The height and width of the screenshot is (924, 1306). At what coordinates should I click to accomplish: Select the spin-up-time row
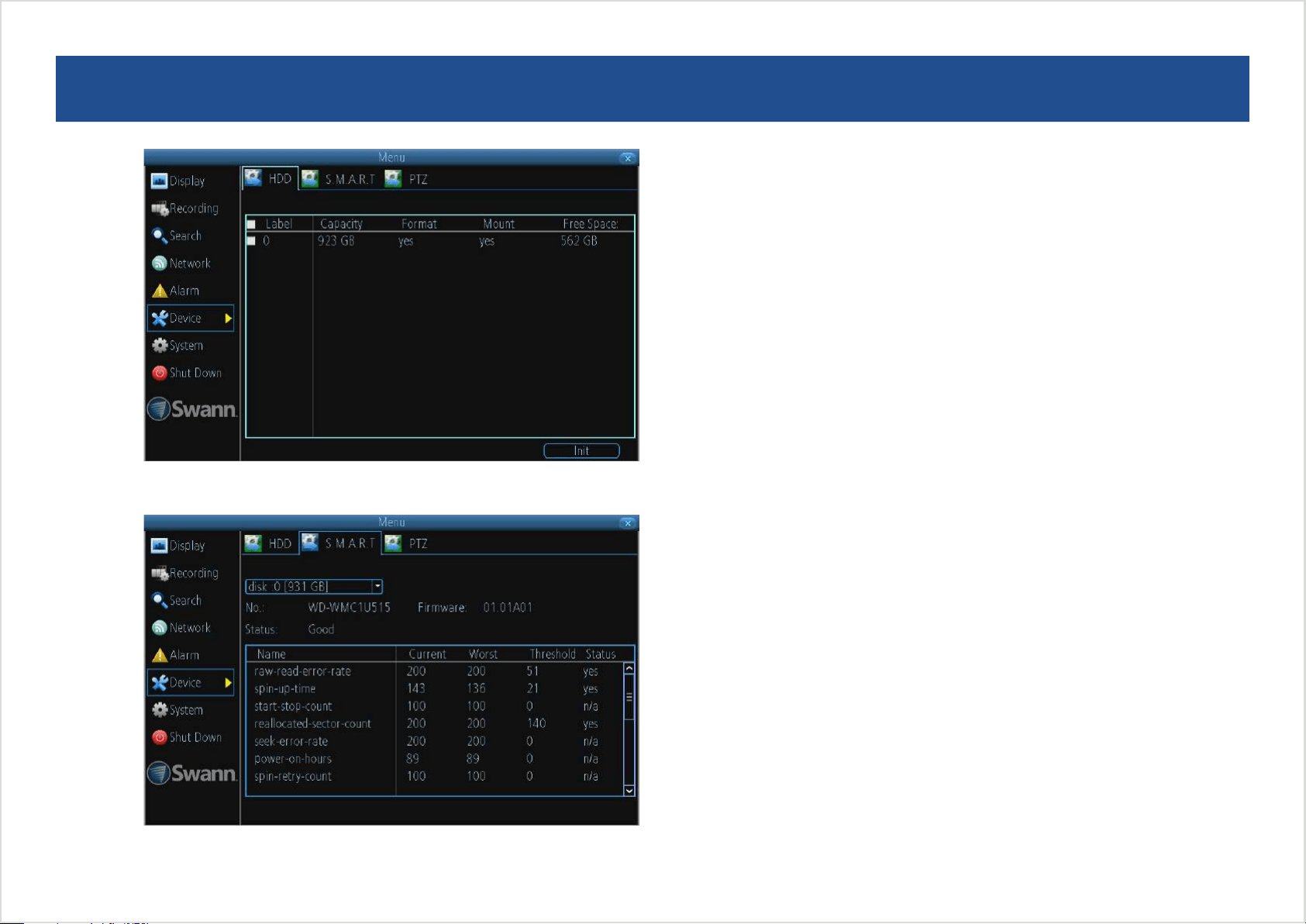[435, 688]
